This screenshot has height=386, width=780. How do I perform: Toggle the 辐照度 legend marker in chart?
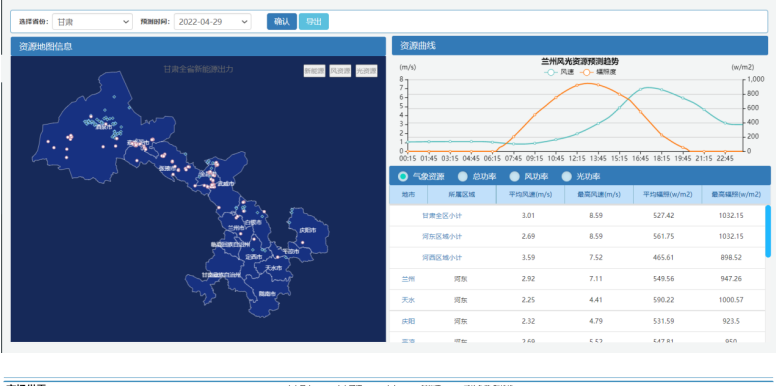(x=586, y=72)
